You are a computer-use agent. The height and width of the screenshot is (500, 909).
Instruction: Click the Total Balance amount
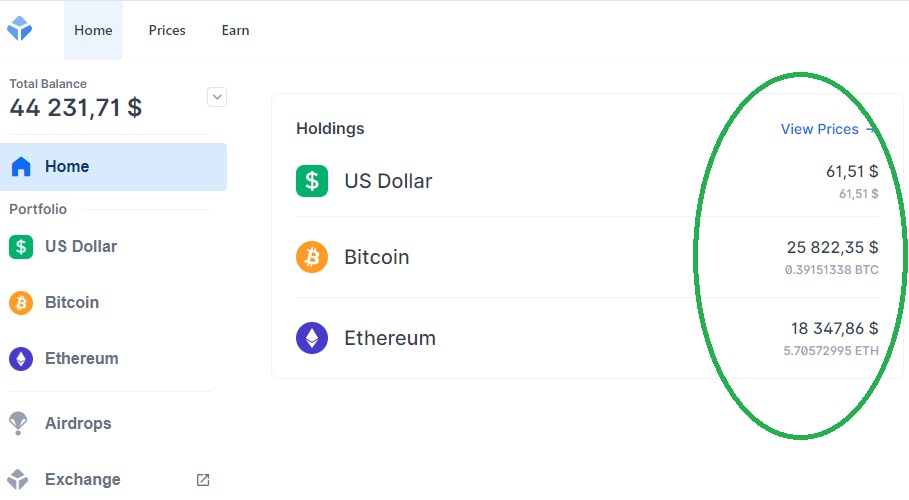coord(76,107)
